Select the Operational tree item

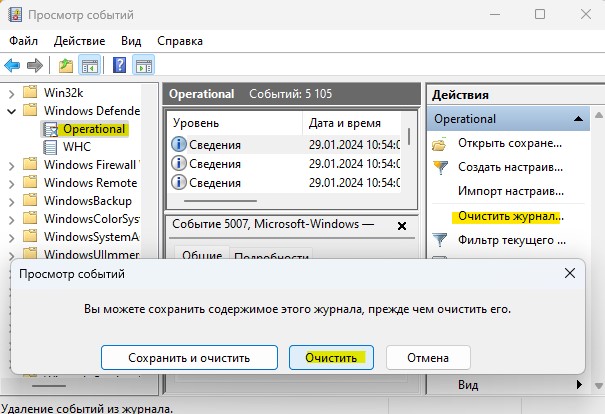coord(94,129)
